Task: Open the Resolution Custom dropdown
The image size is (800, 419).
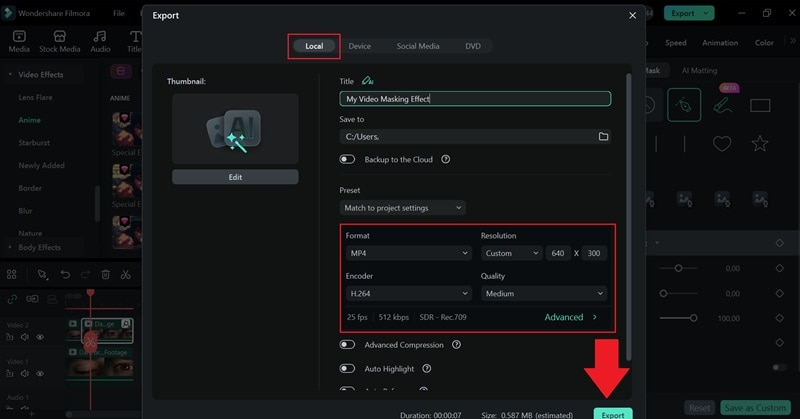Action: coord(511,253)
